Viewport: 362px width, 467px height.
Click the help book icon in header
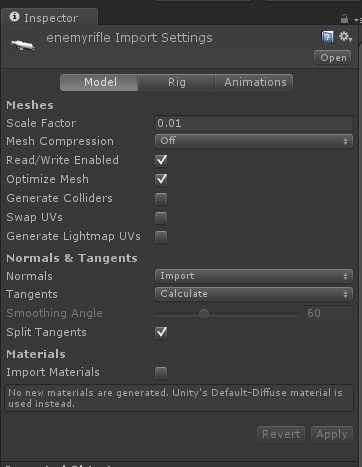[327, 37]
